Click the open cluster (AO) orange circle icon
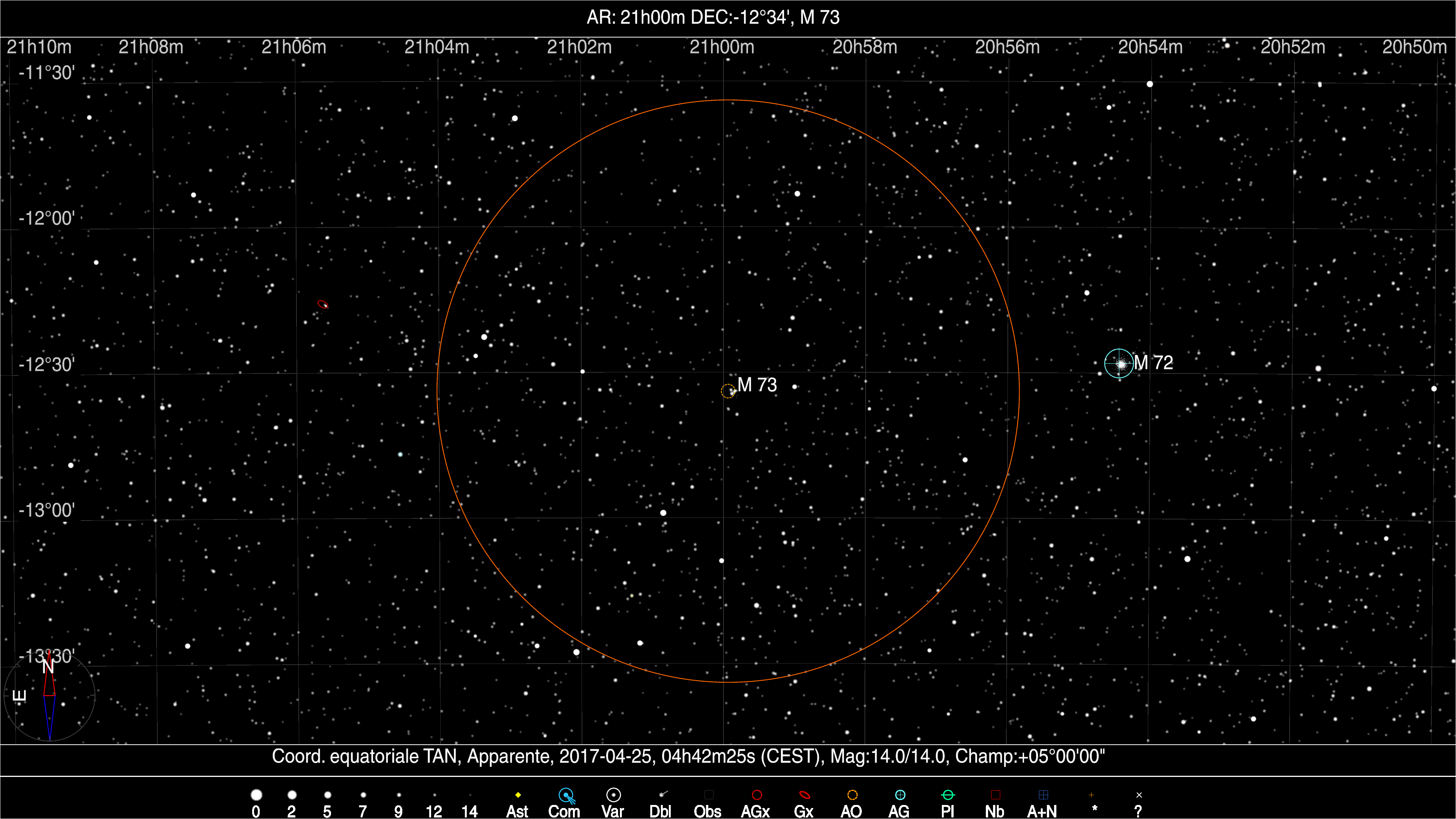1456x819 pixels. (x=852, y=795)
